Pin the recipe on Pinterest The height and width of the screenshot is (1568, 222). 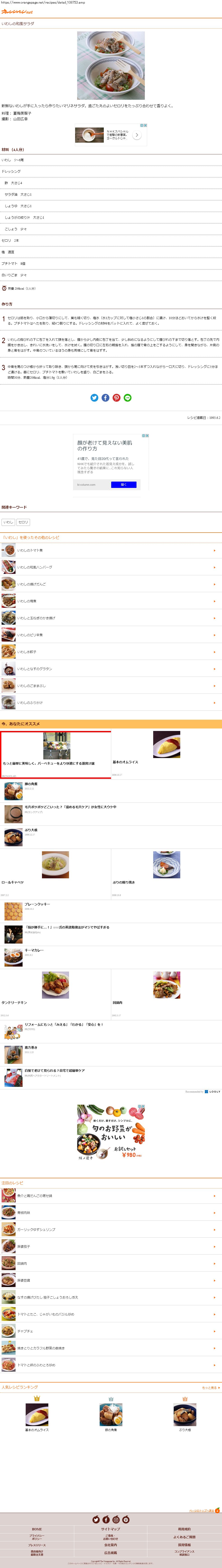116,397
